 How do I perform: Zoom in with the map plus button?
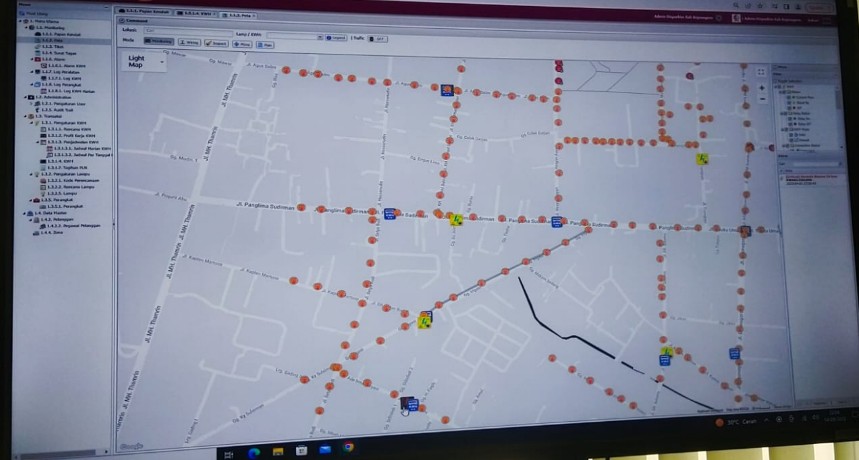763,88
